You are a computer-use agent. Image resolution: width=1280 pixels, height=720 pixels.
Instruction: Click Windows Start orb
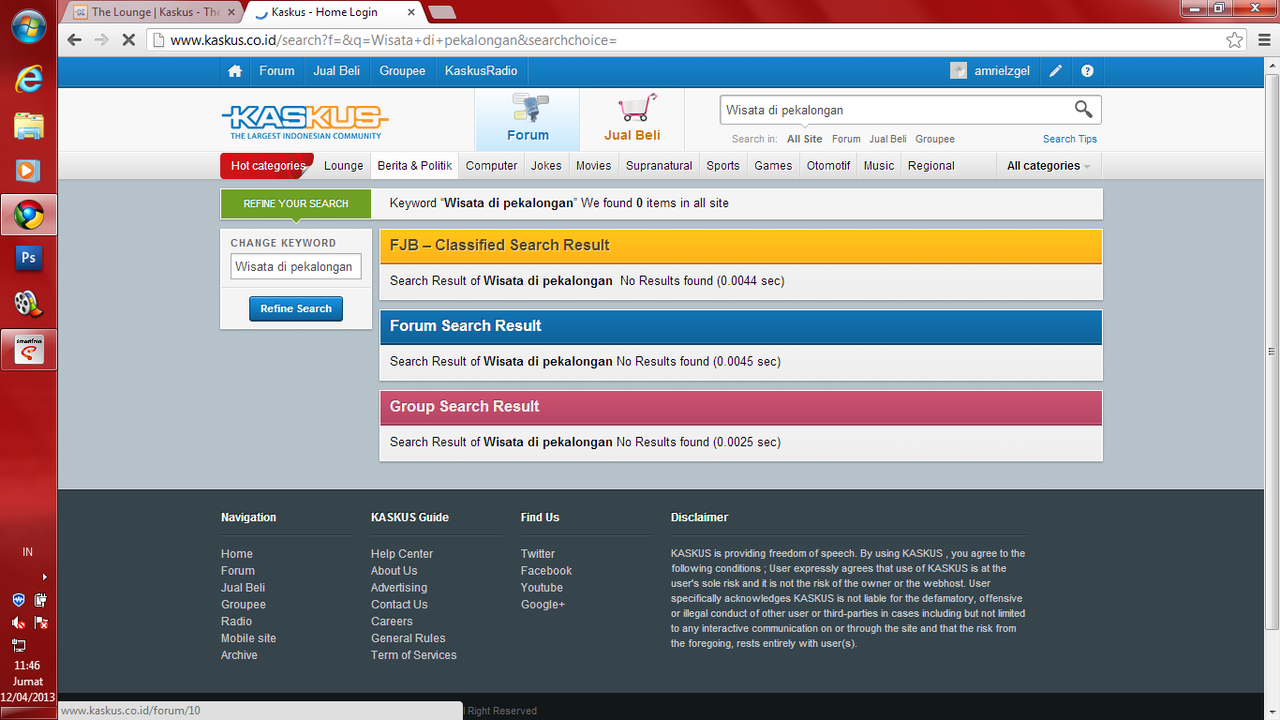click(x=28, y=26)
